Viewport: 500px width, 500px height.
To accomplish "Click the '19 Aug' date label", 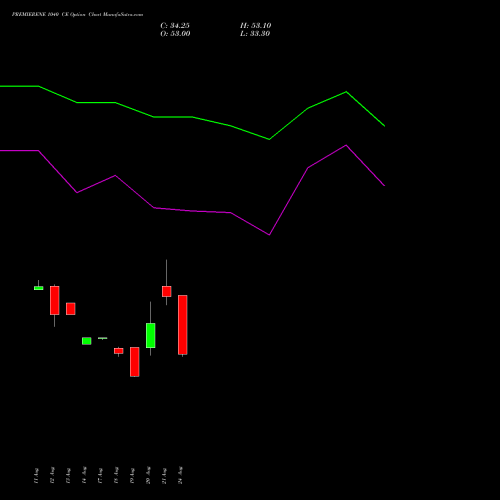I will tap(132, 476).
